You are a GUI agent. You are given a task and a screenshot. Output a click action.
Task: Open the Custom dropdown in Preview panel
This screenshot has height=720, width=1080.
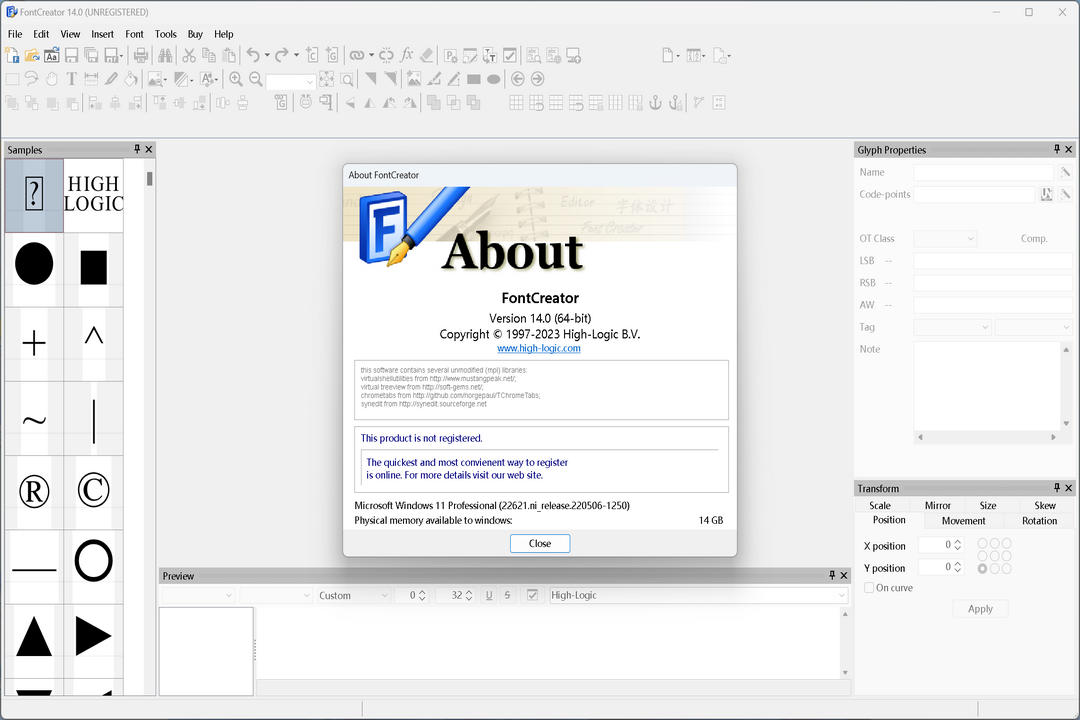coord(354,595)
